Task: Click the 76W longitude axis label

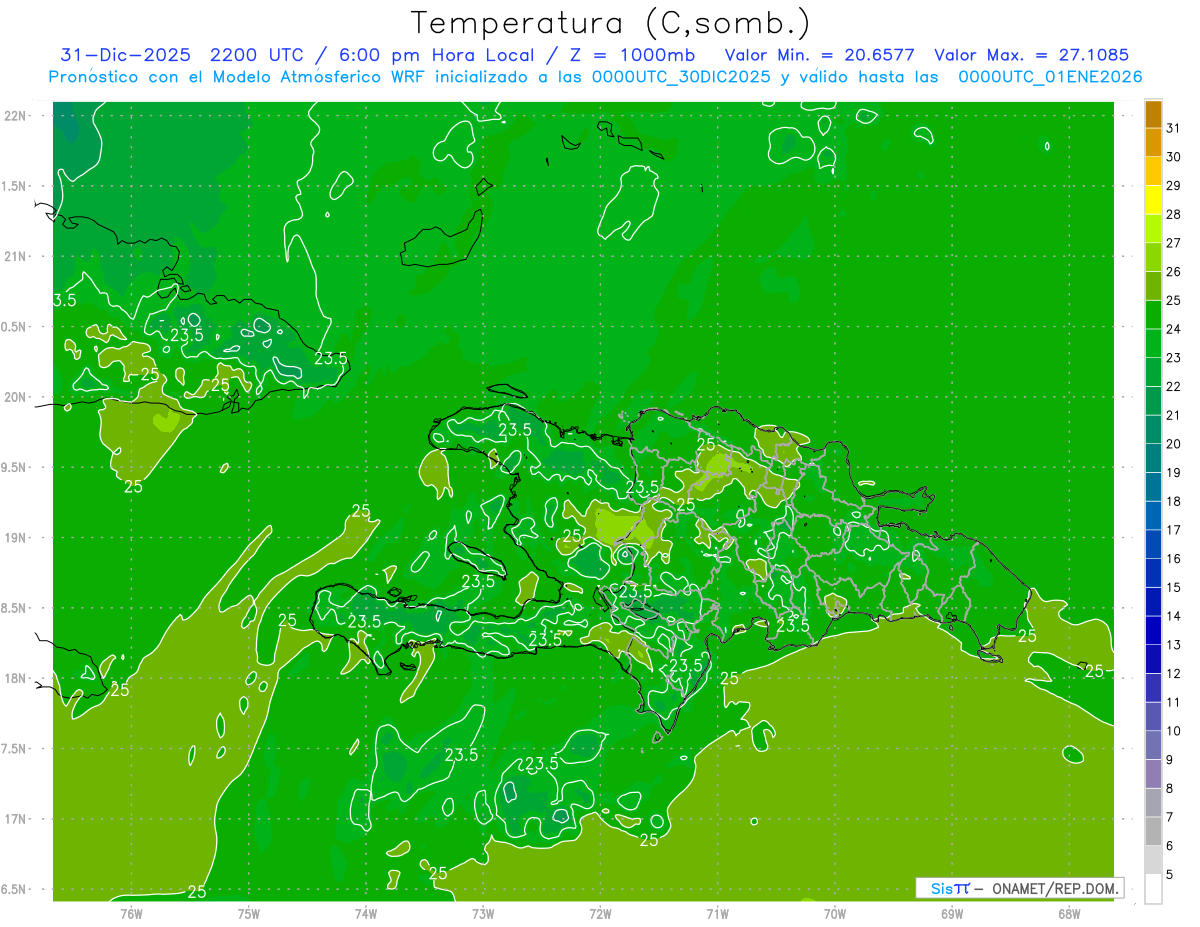Action: point(131,913)
